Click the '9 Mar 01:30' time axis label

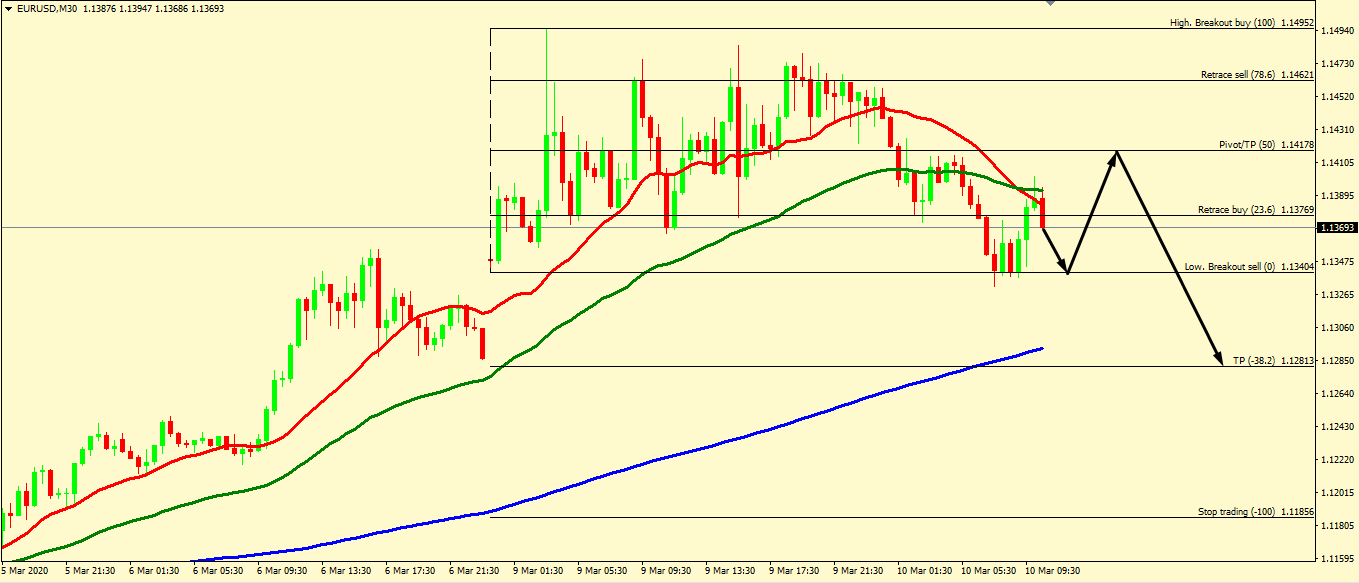540,571
